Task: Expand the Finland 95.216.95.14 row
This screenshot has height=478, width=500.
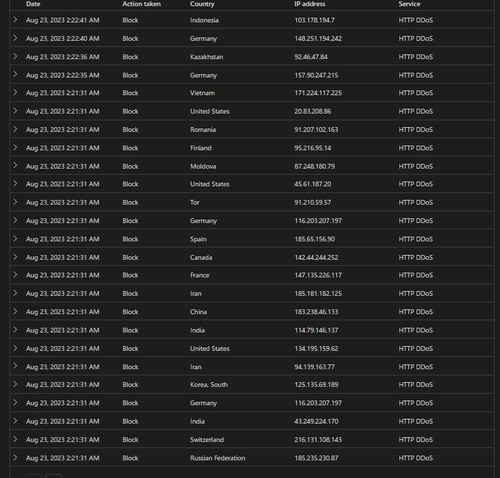Action: (15, 147)
